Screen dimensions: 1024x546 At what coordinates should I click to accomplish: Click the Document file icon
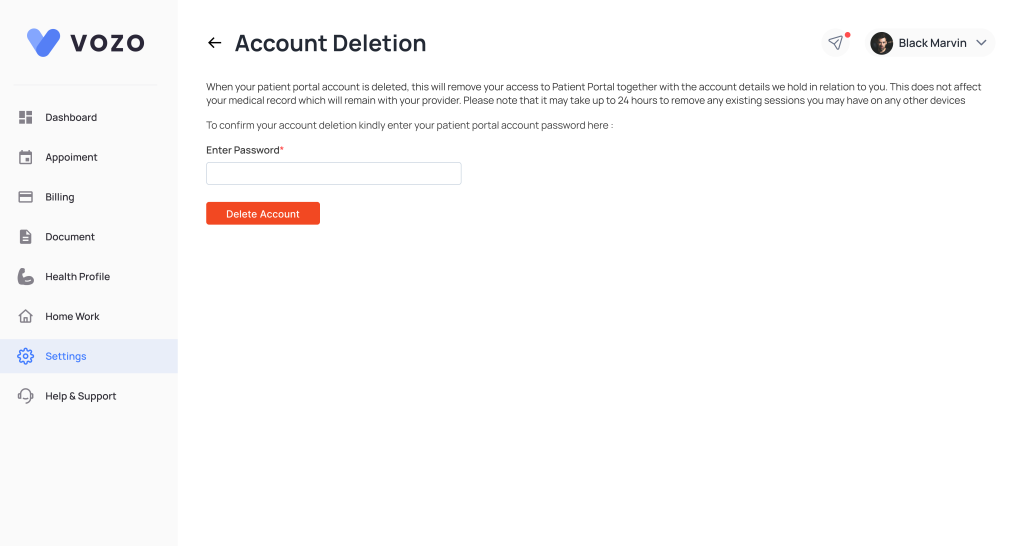(x=26, y=237)
